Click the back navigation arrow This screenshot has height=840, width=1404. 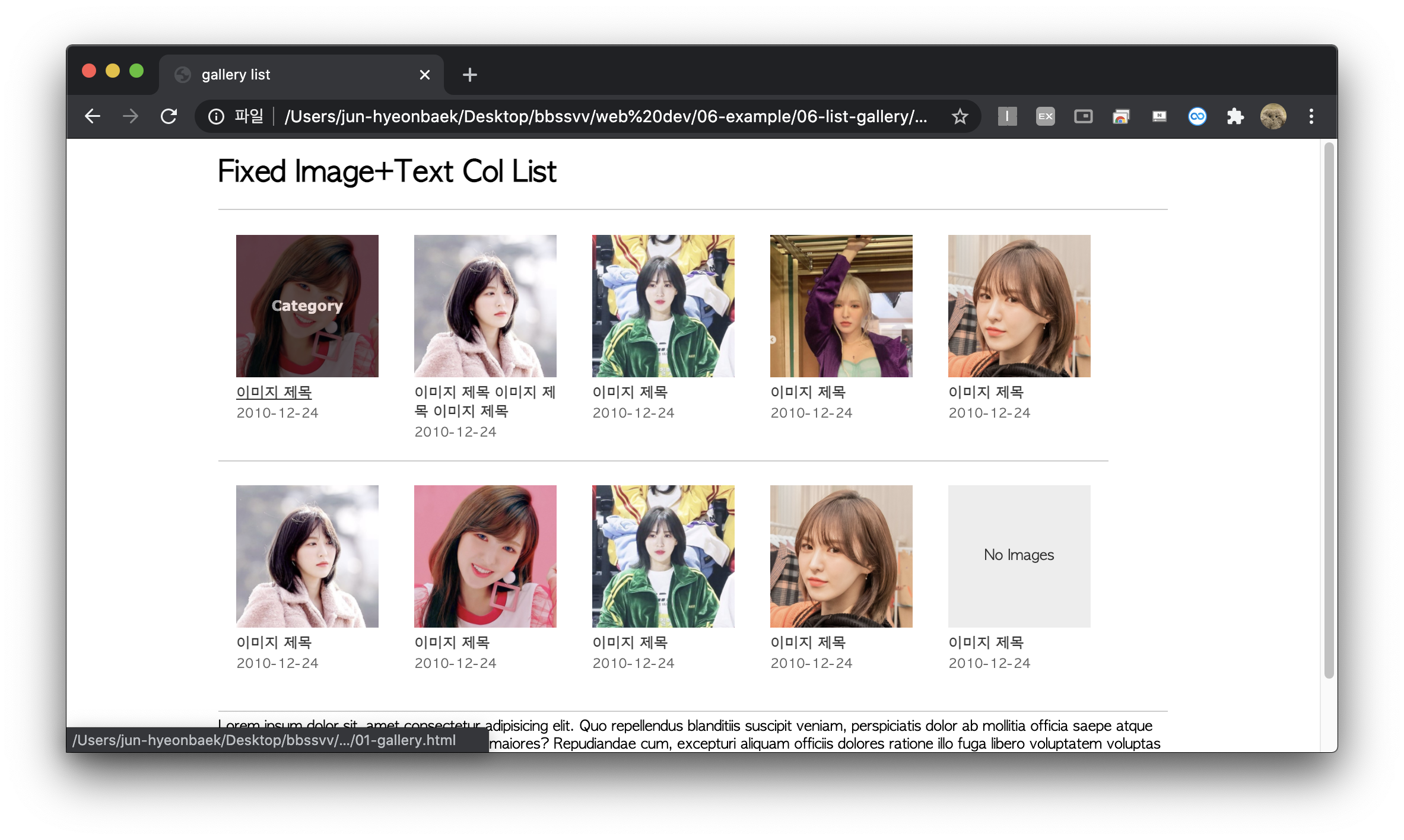point(93,116)
